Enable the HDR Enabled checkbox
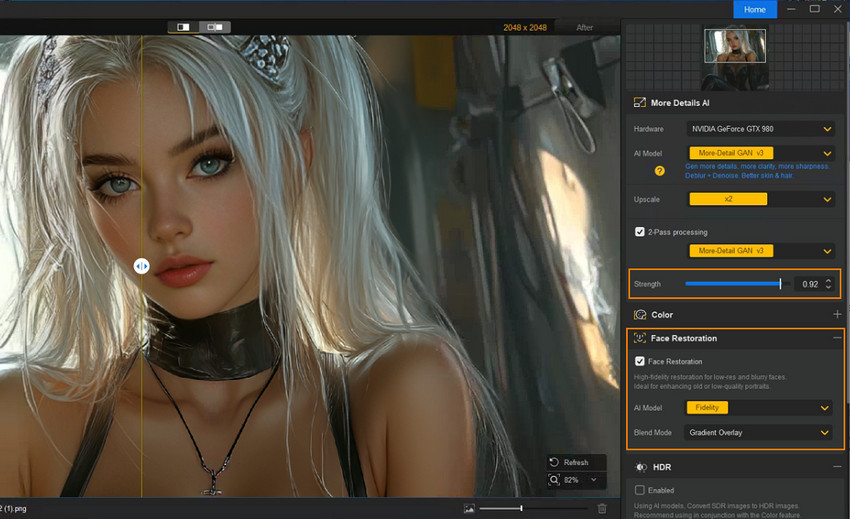This screenshot has height=519, width=850. (640, 490)
